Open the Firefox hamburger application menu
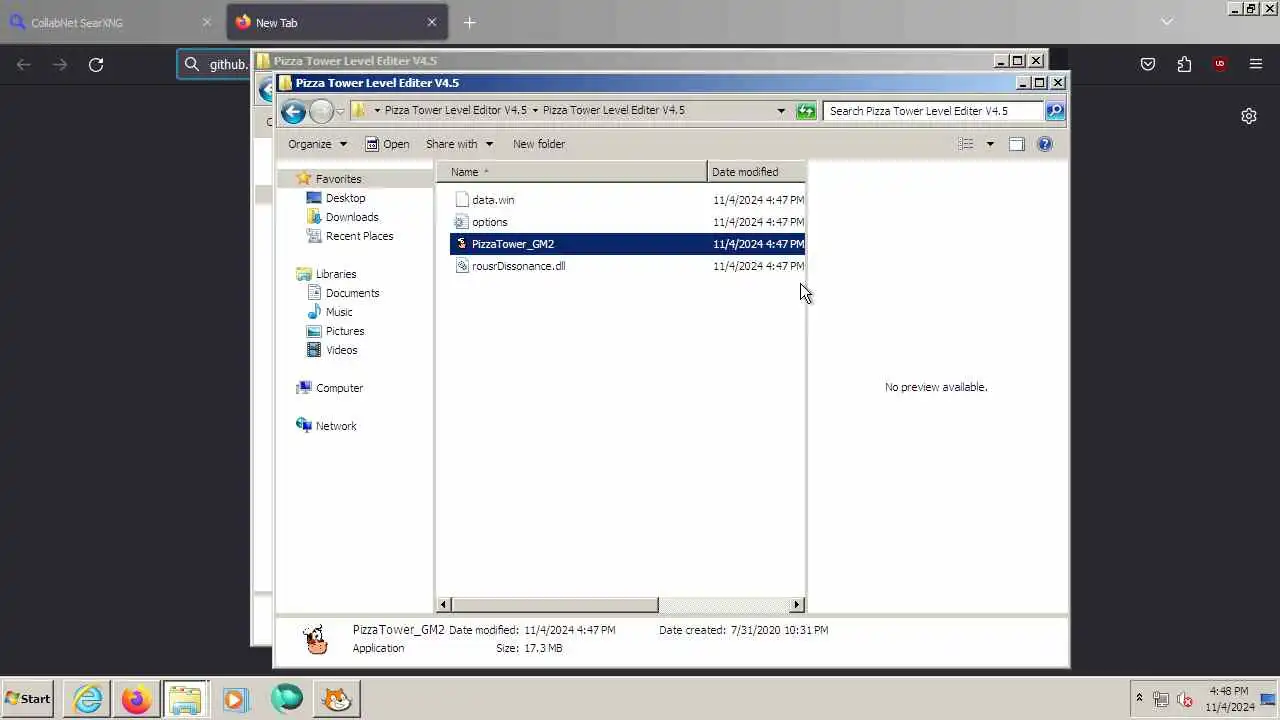Screen dimensions: 1280x720 pyautogui.click(x=1256, y=64)
